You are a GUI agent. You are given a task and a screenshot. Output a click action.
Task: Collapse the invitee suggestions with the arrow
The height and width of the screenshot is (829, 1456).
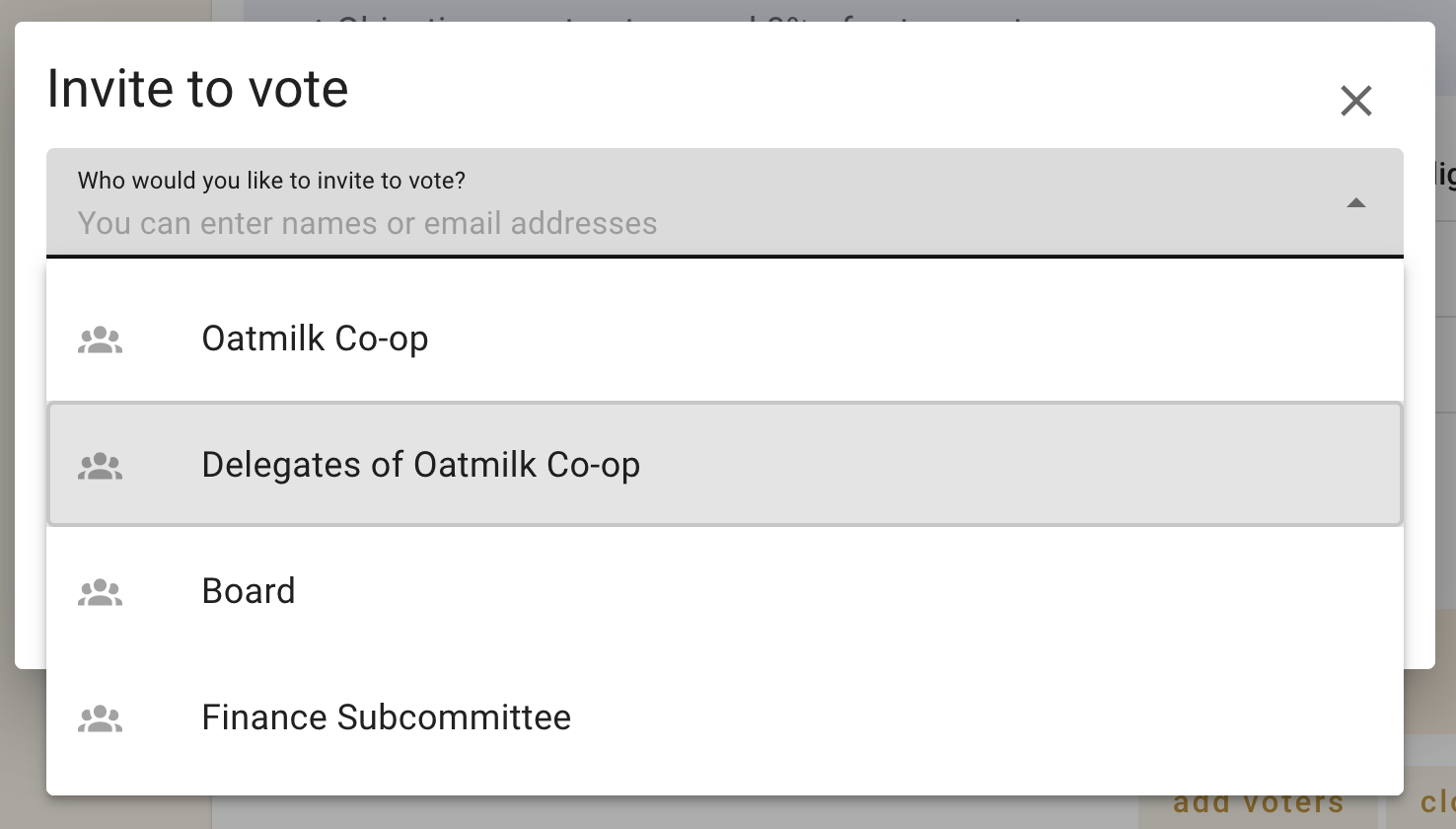pos(1356,203)
